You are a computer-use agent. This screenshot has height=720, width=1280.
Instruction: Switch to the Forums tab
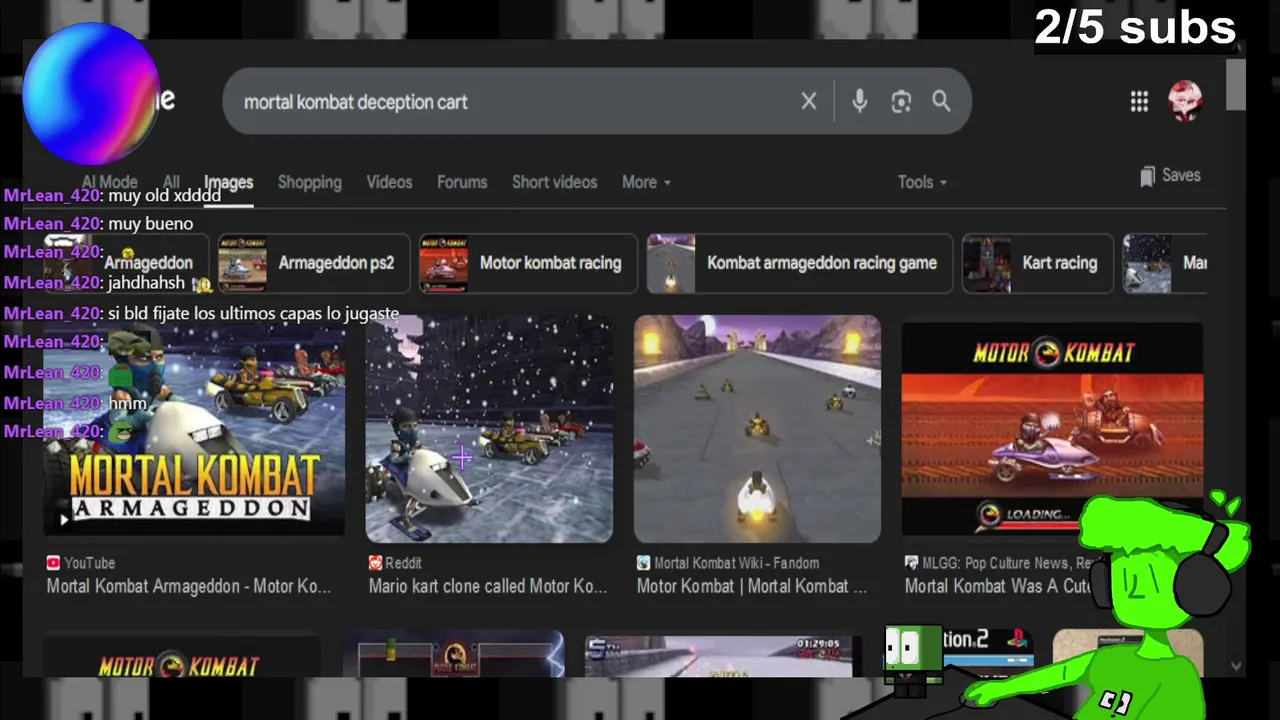[x=462, y=182]
